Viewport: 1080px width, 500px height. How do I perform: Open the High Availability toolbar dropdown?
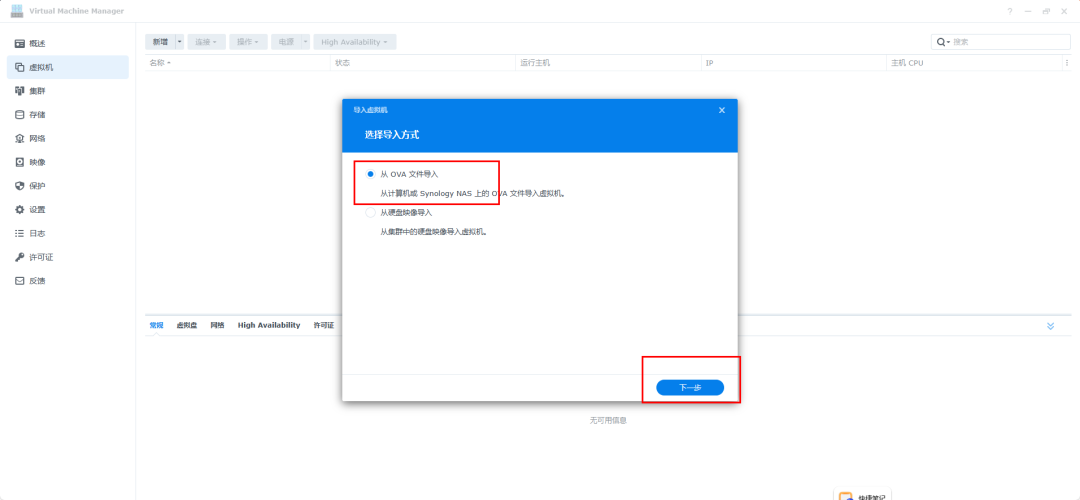click(x=355, y=42)
